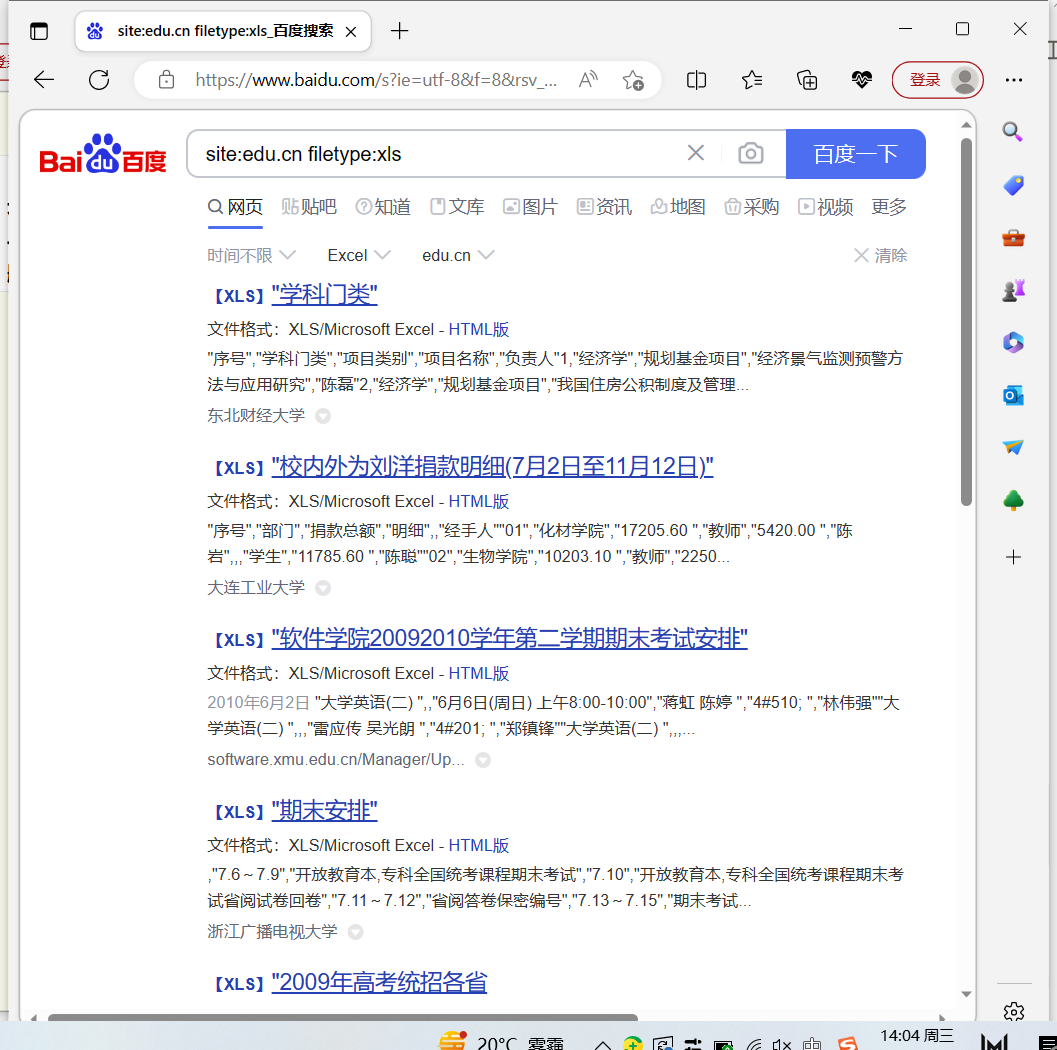This screenshot has width=1057, height=1050.
Task: Click 百度一下 search button
Action: point(855,154)
